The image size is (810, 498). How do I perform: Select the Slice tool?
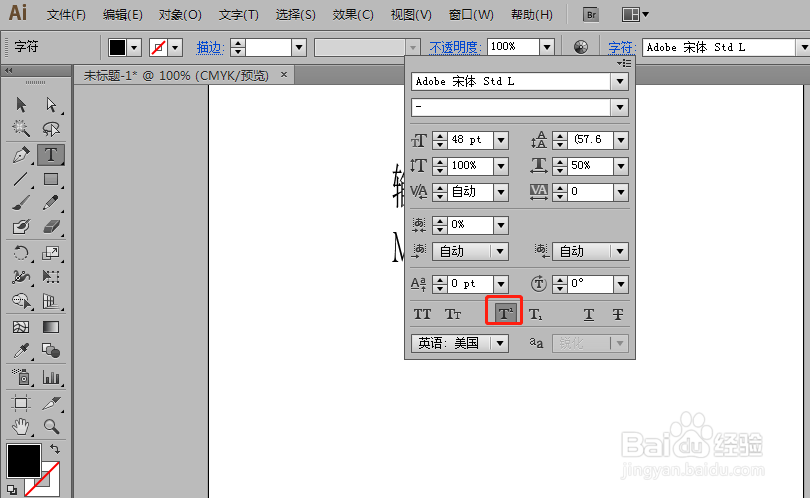pos(51,402)
